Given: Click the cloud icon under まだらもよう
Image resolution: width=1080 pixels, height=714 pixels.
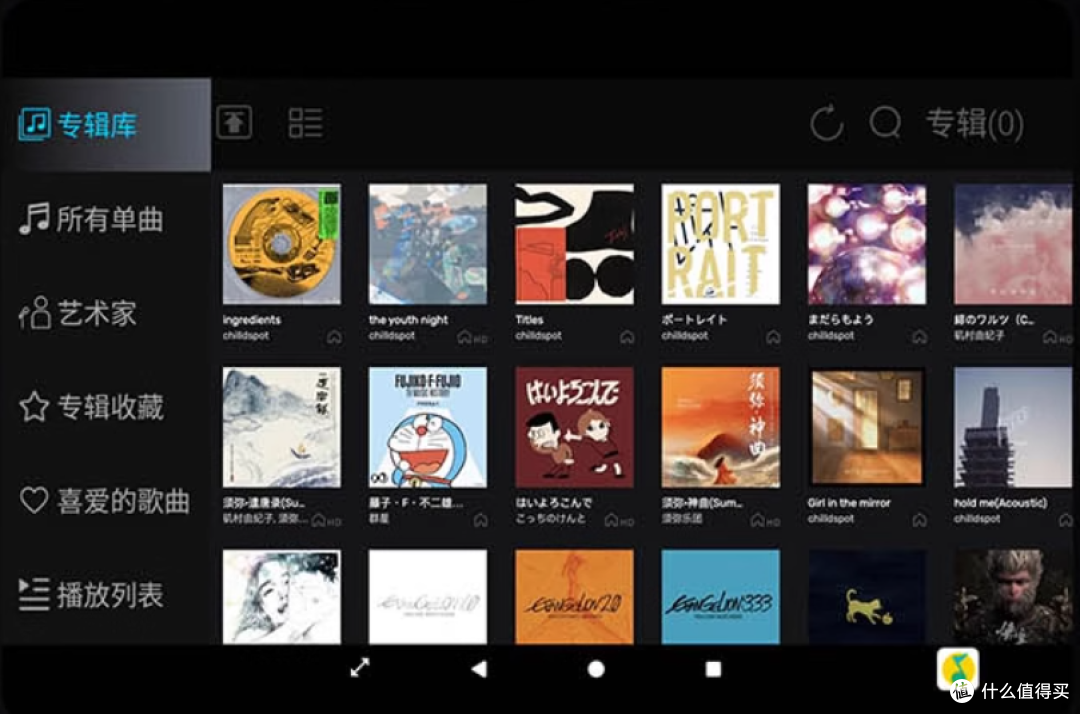Looking at the screenshot, I should [x=920, y=337].
